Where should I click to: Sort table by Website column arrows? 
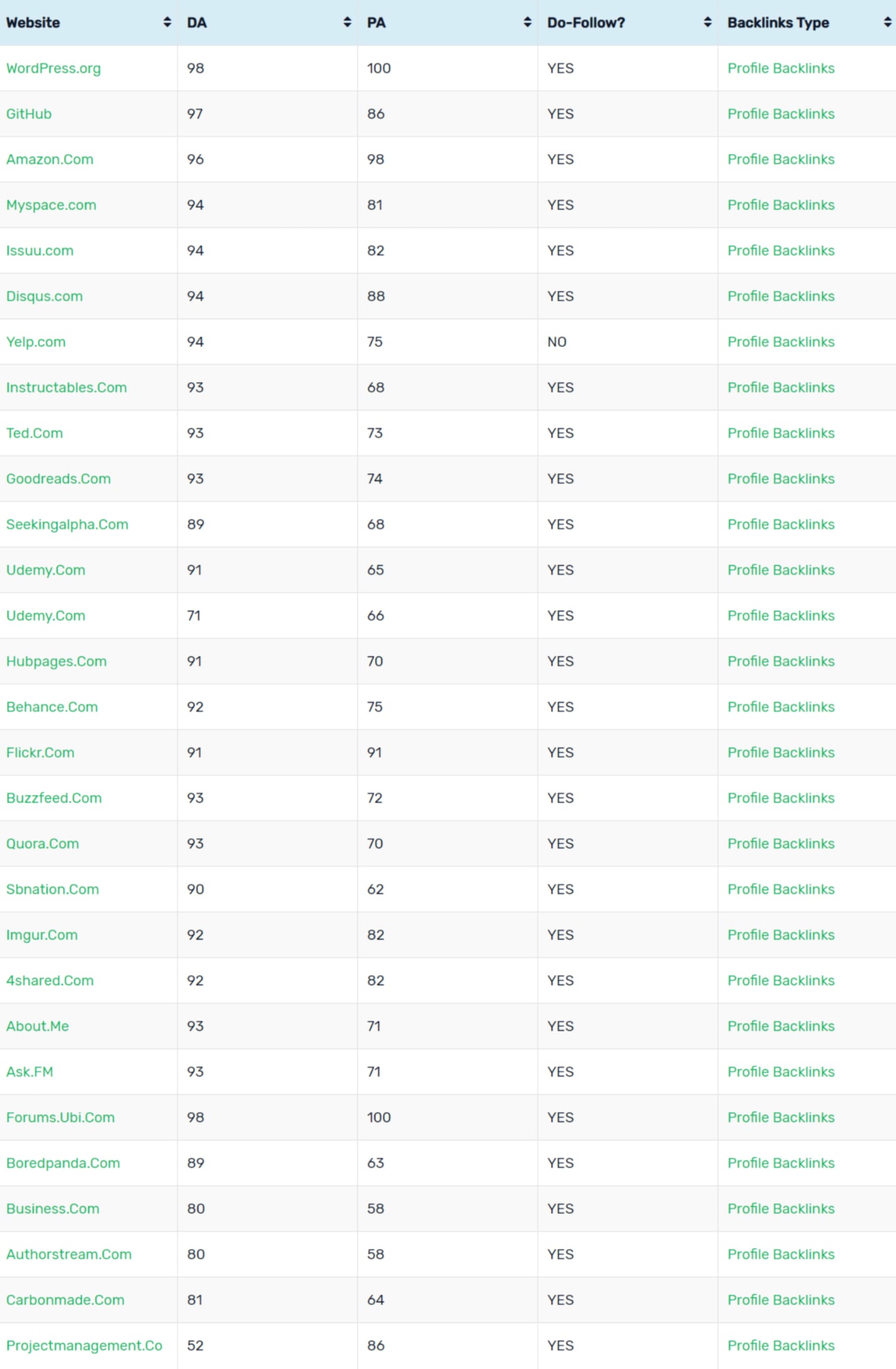167,23
